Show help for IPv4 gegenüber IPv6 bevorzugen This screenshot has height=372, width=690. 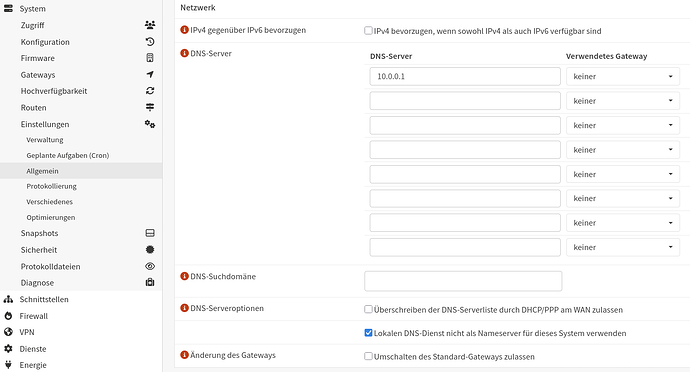(x=184, y=30)
